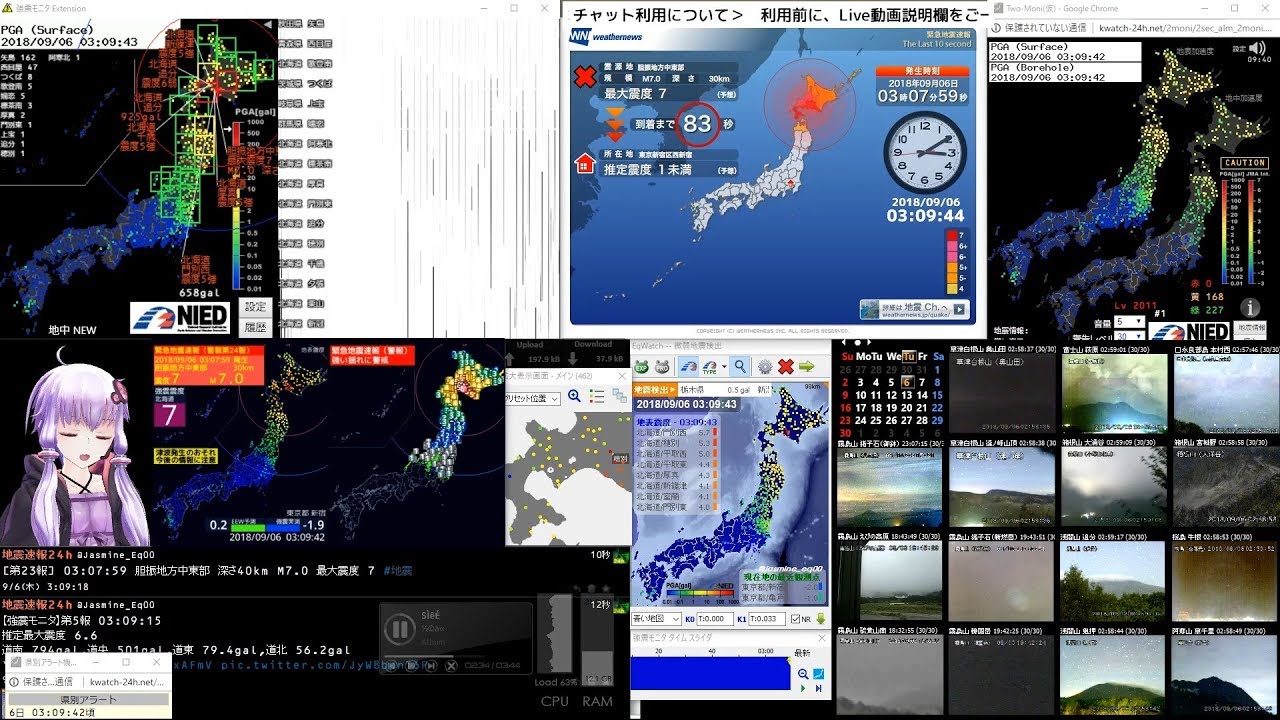Pause the music player widget
The width and height of the screenshot is (1280, 720).
[x=399, y=629]
